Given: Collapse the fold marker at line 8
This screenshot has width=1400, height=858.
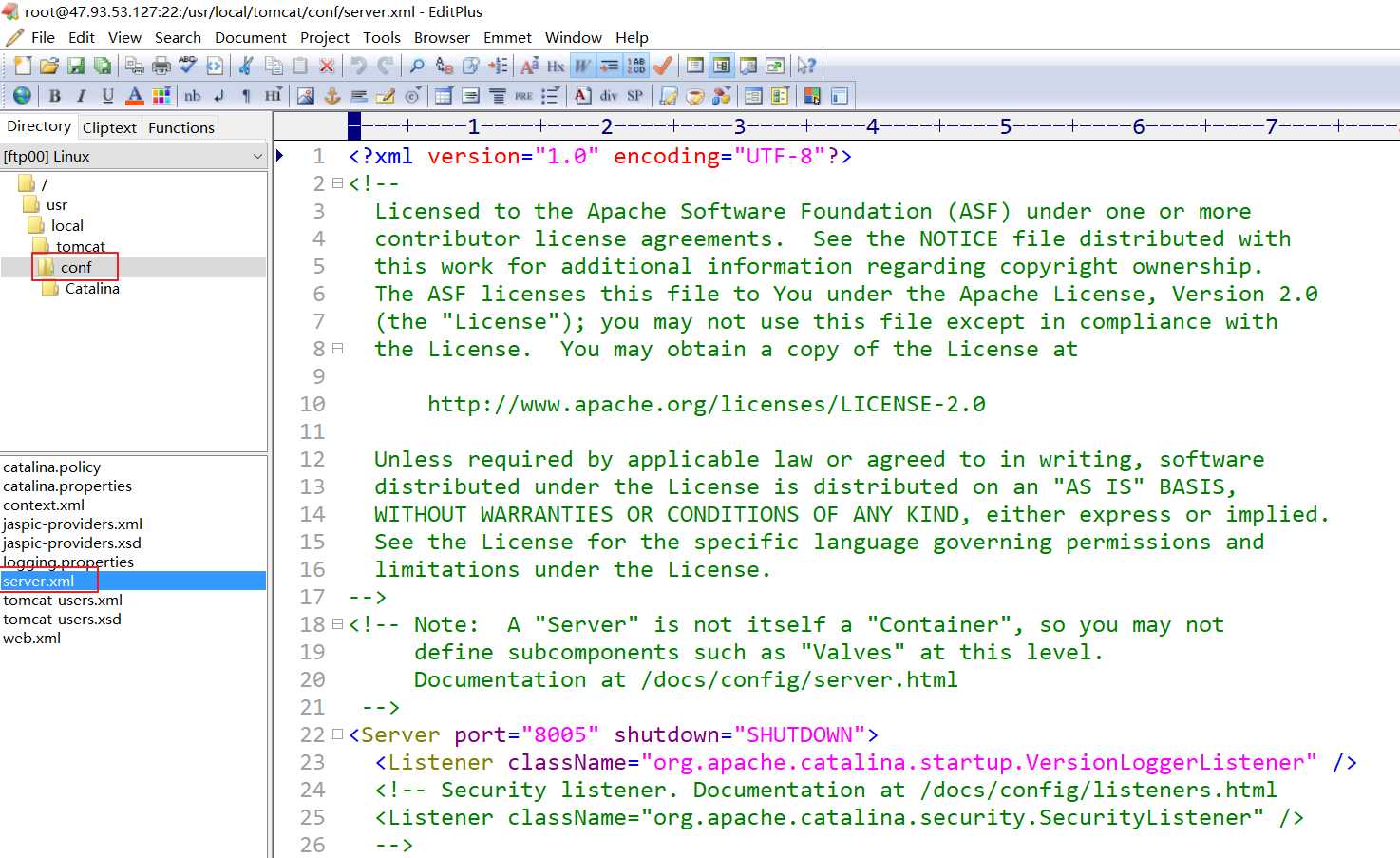Looking at the screenshot, I should click(x=337, y=349).
